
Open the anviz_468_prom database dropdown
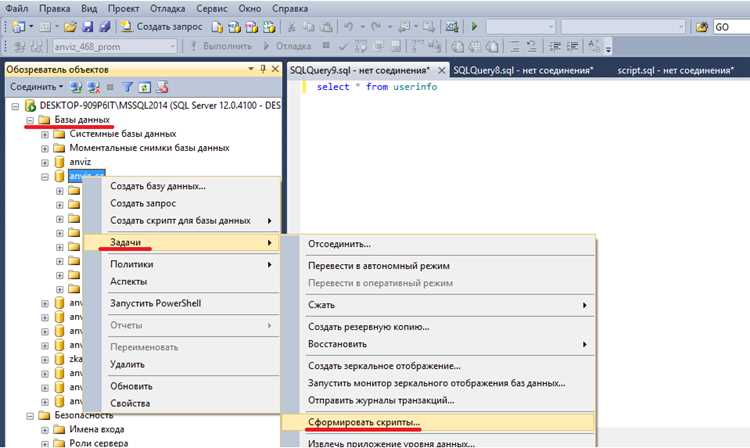172,46
